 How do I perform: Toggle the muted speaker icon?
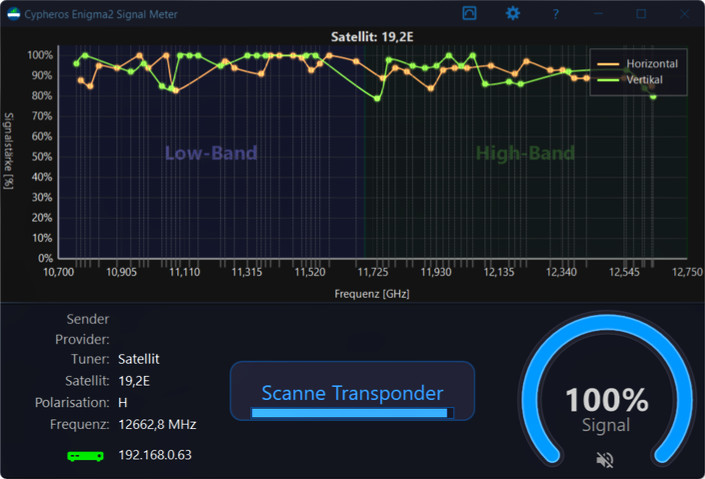pyautogui.click(x=605, y=460)
